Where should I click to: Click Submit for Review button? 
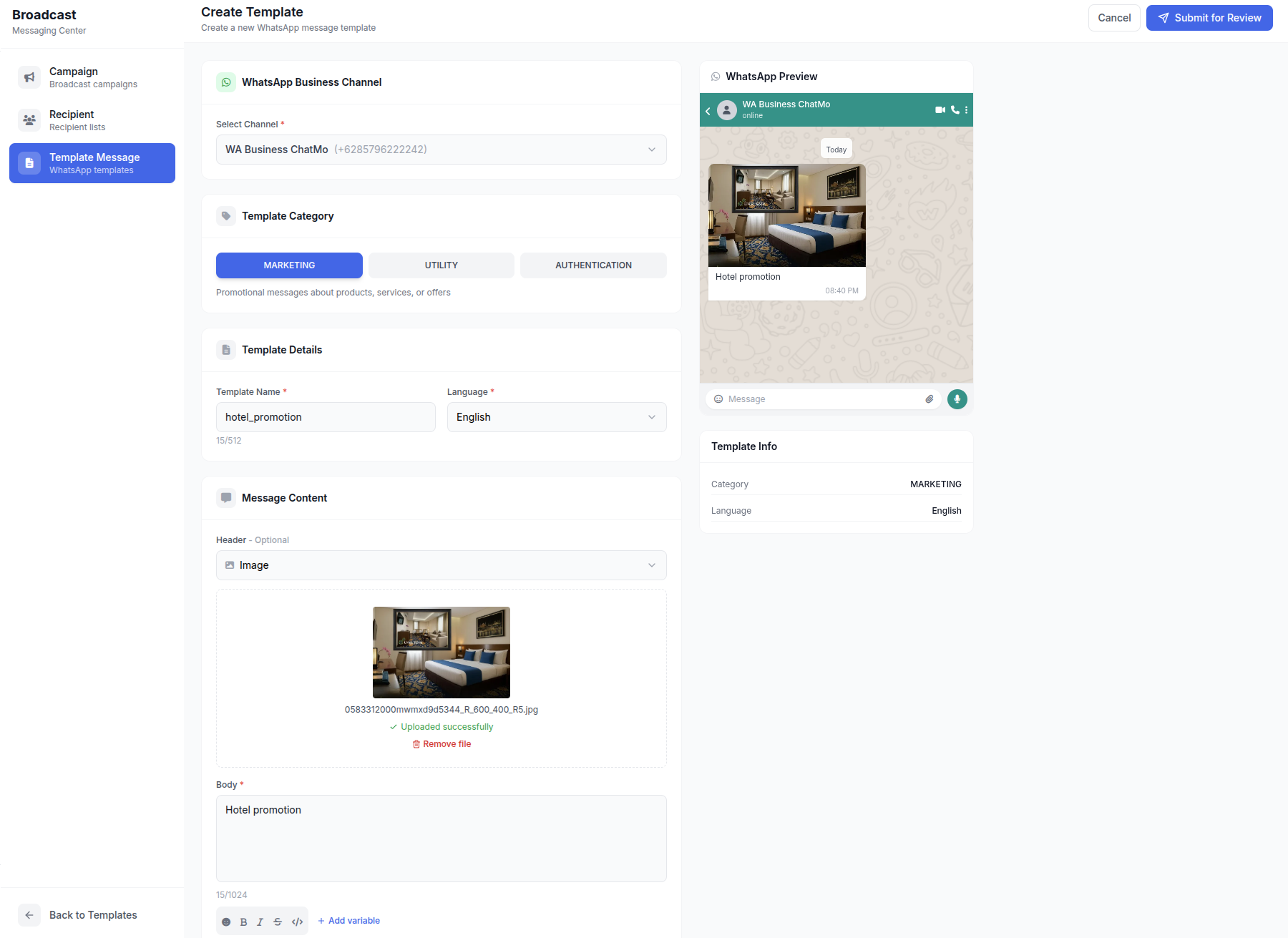click(x=1209, y=18)
